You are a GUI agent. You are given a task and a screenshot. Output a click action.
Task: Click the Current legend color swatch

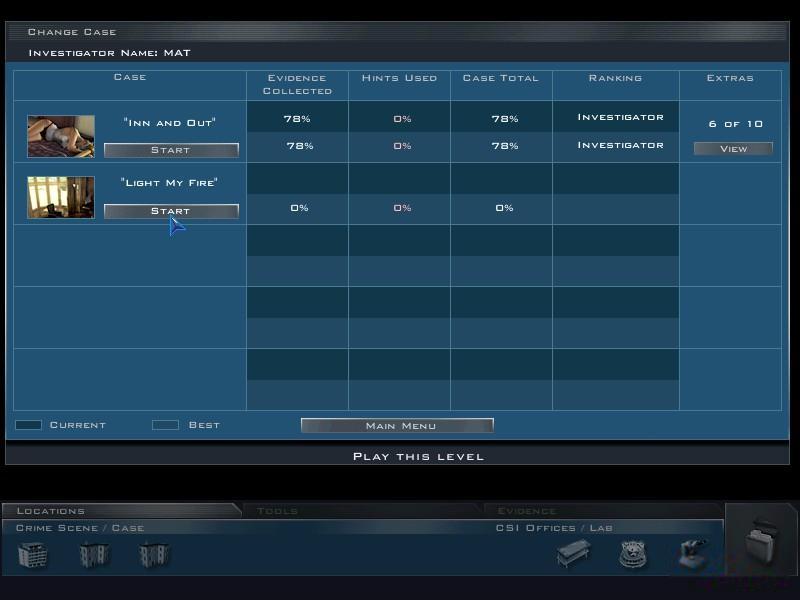click(29, 425)
